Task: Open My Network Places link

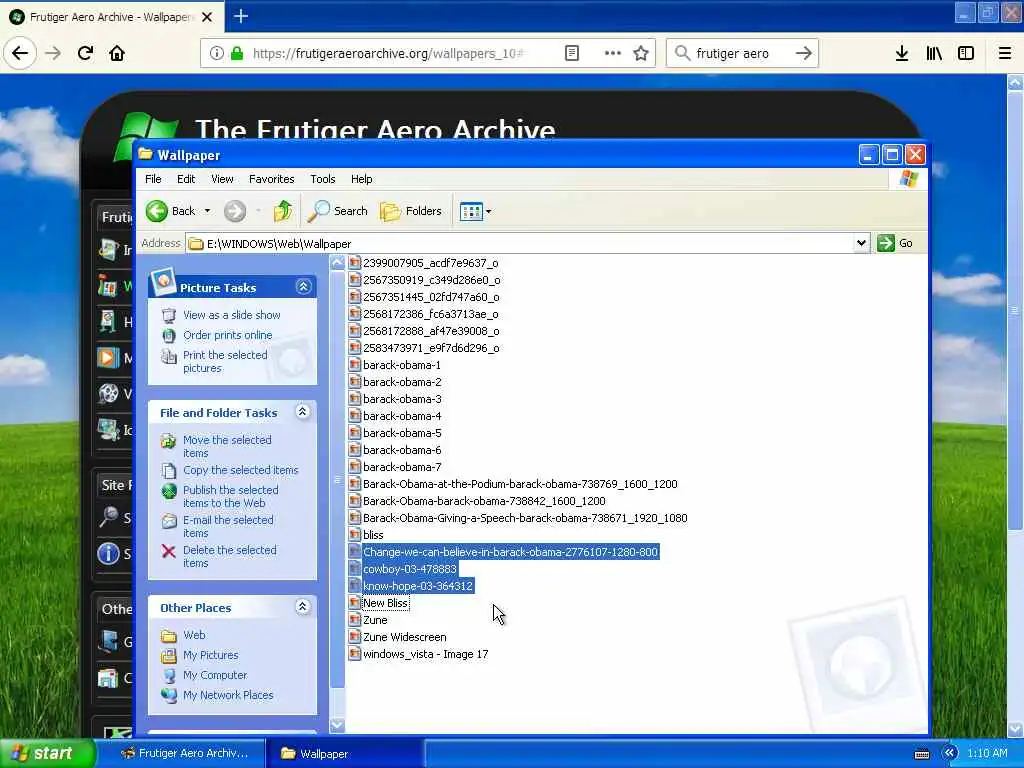Action: 228,696
